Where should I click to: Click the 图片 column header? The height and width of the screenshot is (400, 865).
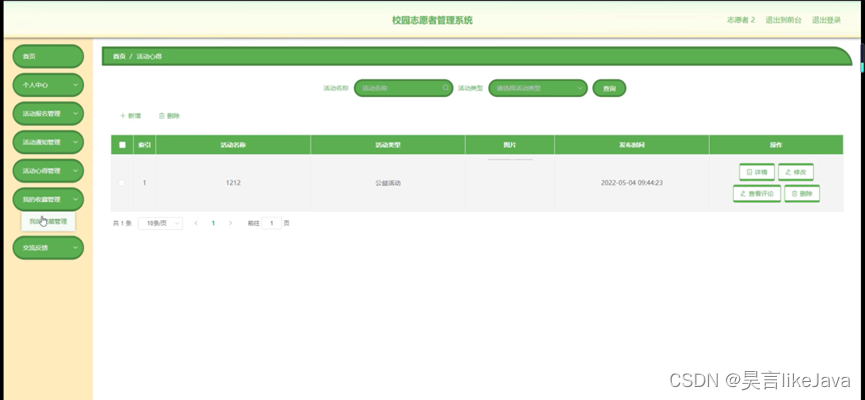click(x=510, y=145)
